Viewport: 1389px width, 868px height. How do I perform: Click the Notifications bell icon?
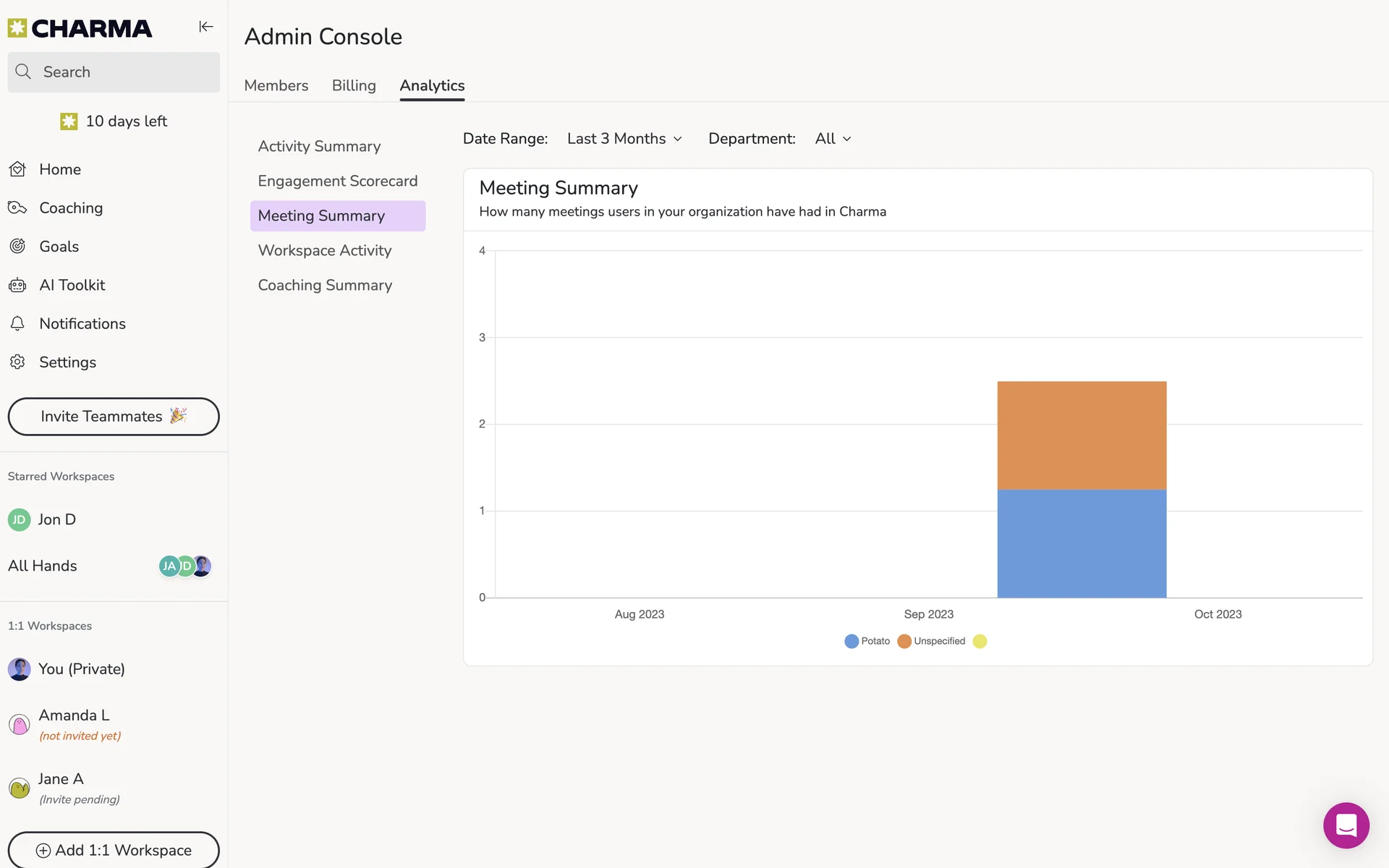[x=18, y=323]
